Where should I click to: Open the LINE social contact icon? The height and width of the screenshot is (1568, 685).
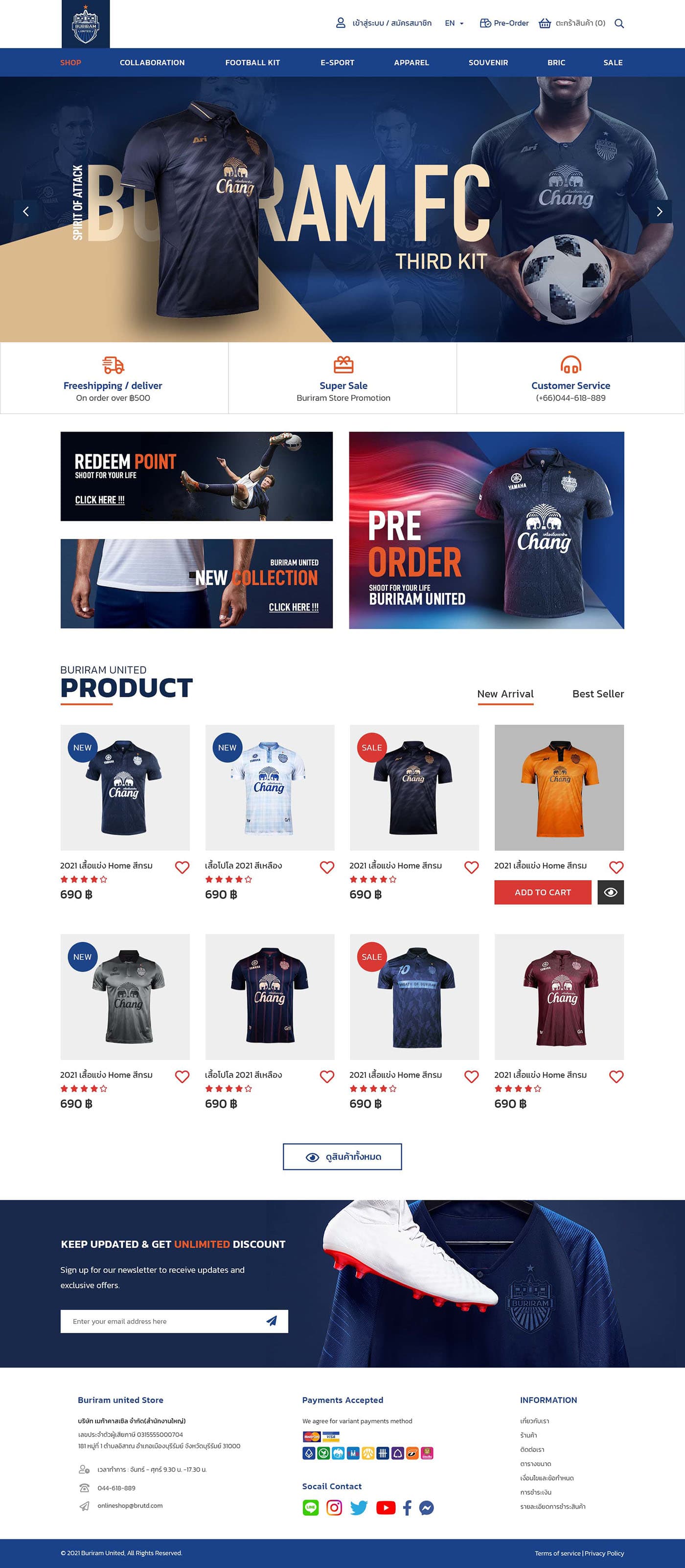point(311,1508)
